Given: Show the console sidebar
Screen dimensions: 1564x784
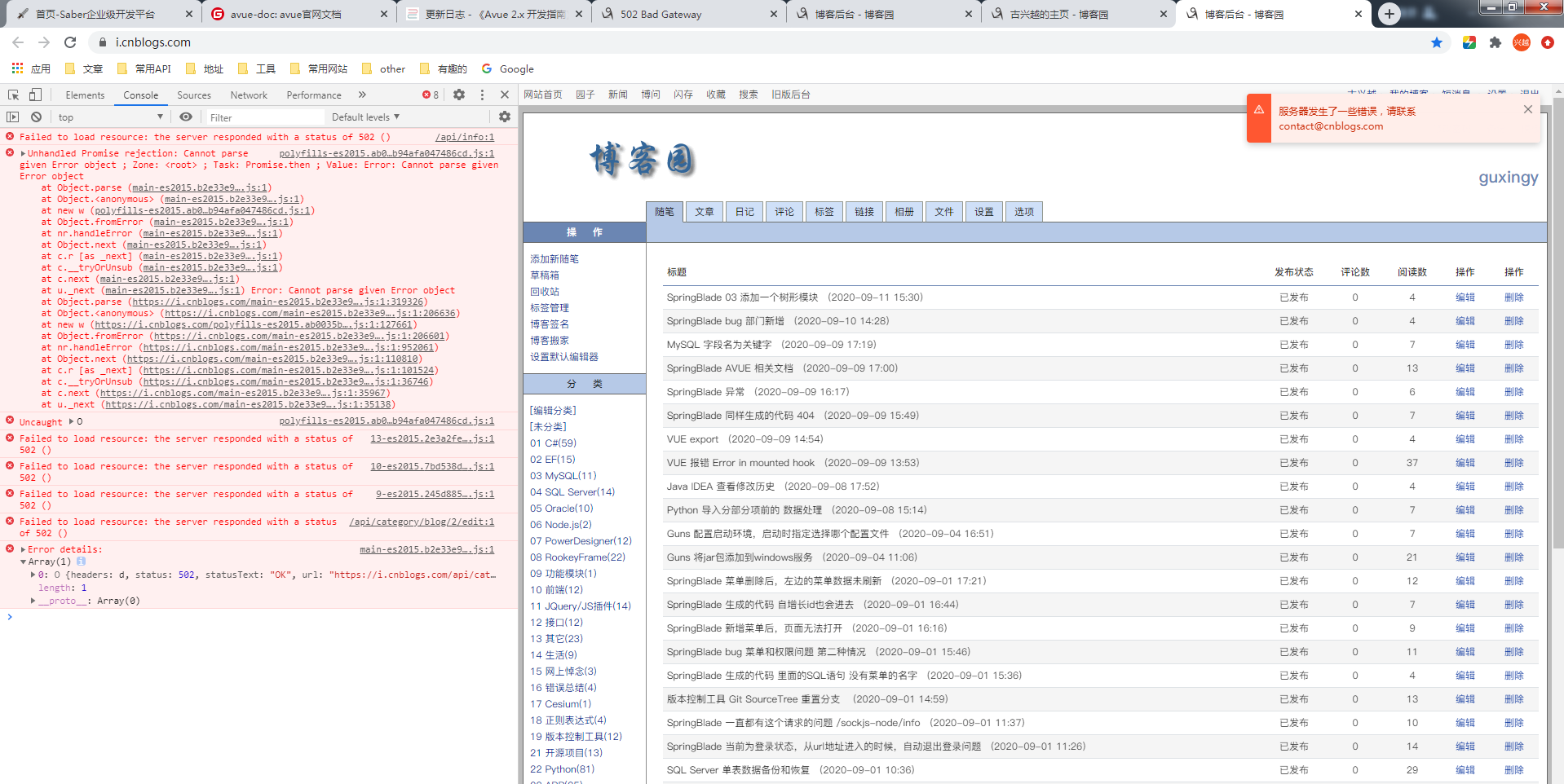Looking at the screenshot, I should 13,117.
